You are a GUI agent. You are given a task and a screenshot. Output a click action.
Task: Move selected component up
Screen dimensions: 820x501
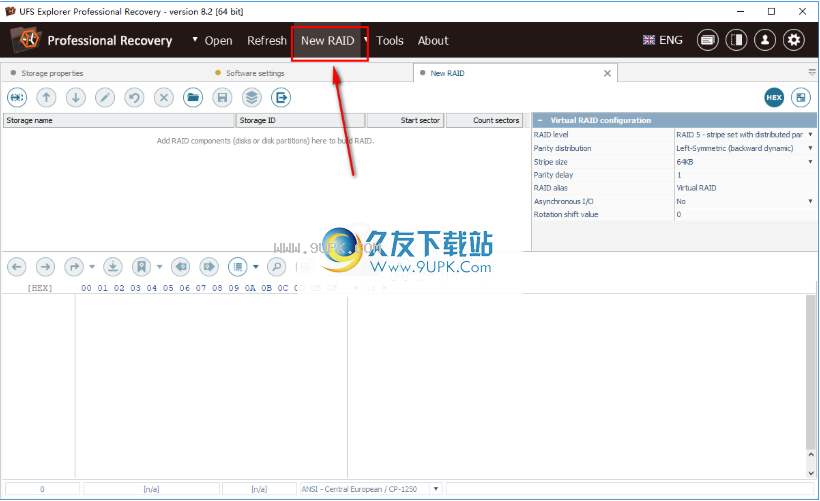(x=46, y=97)
